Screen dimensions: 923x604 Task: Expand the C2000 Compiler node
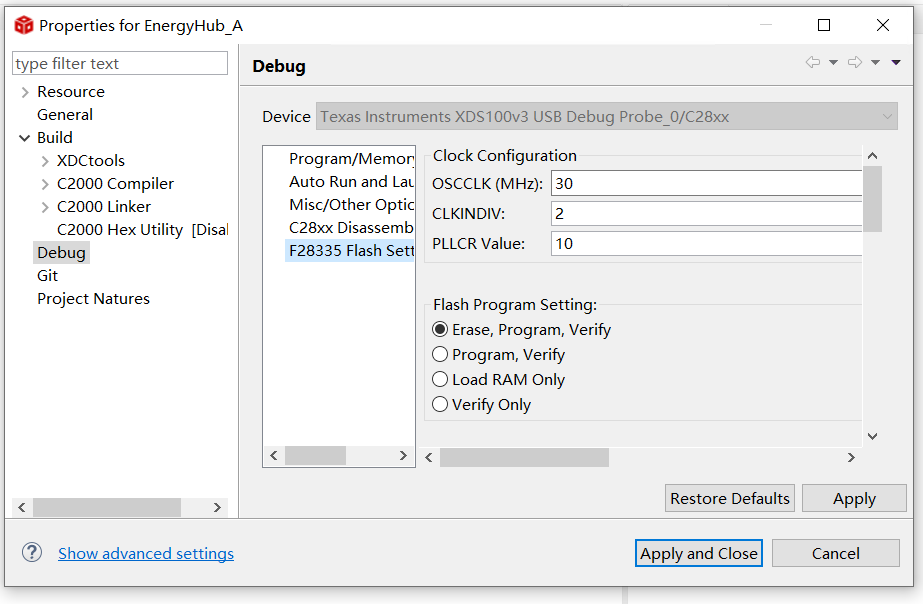45,184
